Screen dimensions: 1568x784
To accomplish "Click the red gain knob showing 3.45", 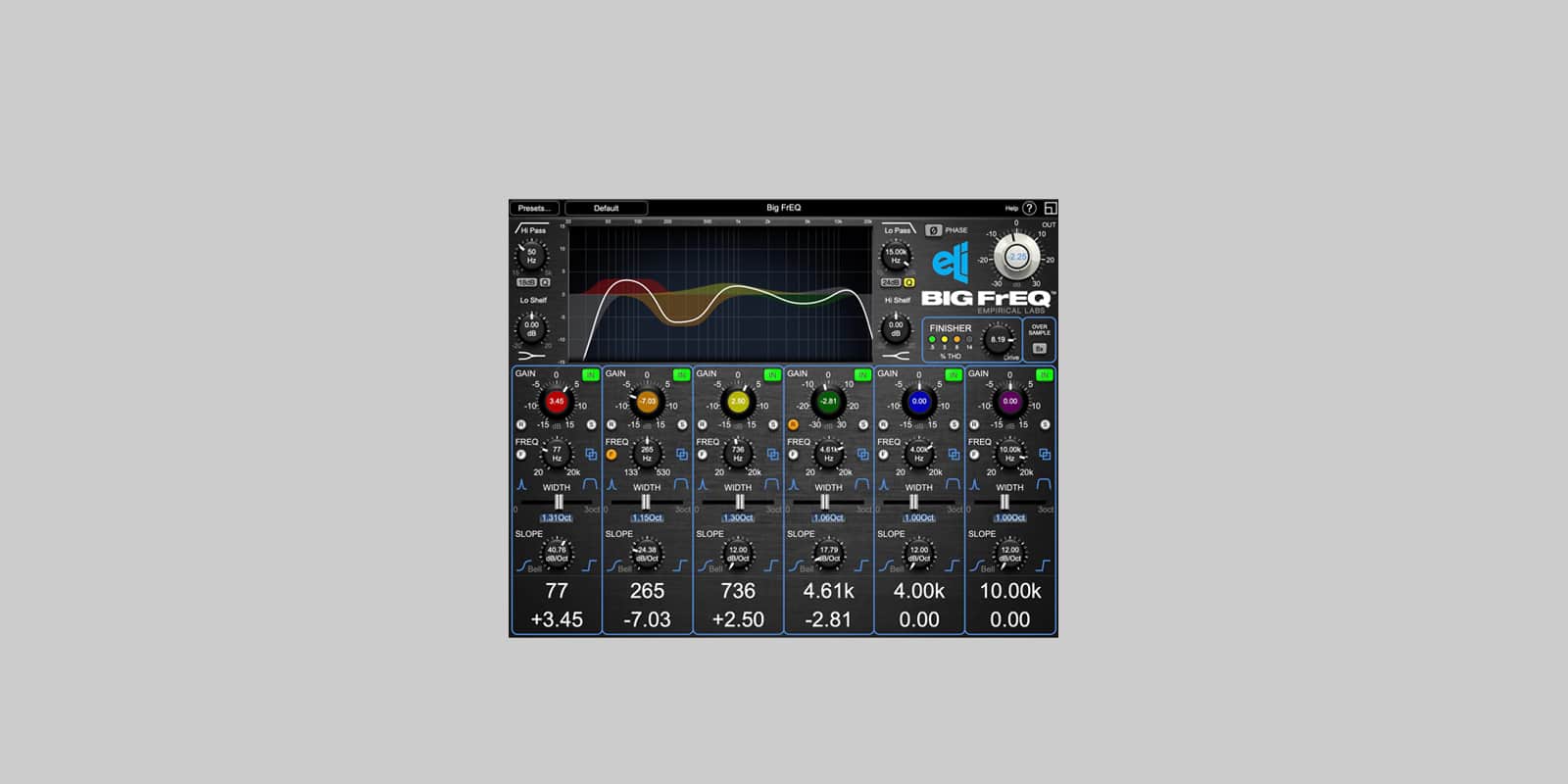I will (556, 401).
